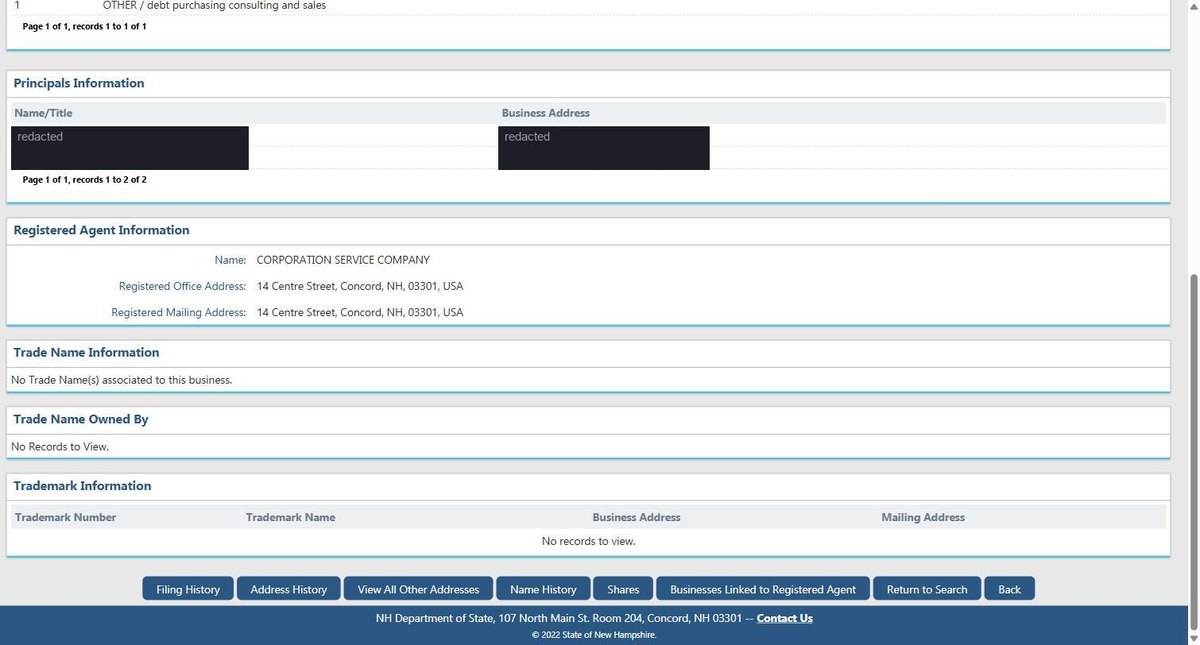This screenshot has height=645, width=1200.
Task: Click the redacted business address cell
Action: click(x=604, y=148)
